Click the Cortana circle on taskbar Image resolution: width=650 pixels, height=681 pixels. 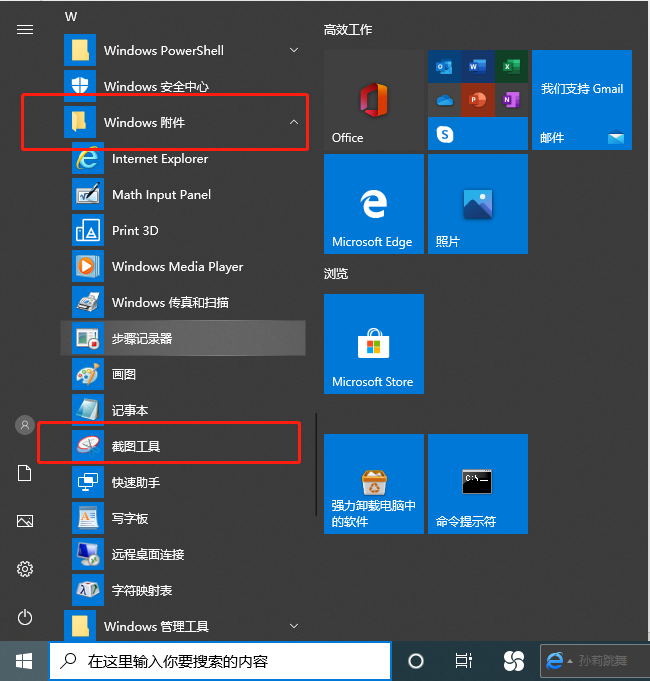[x=416, y=661]
